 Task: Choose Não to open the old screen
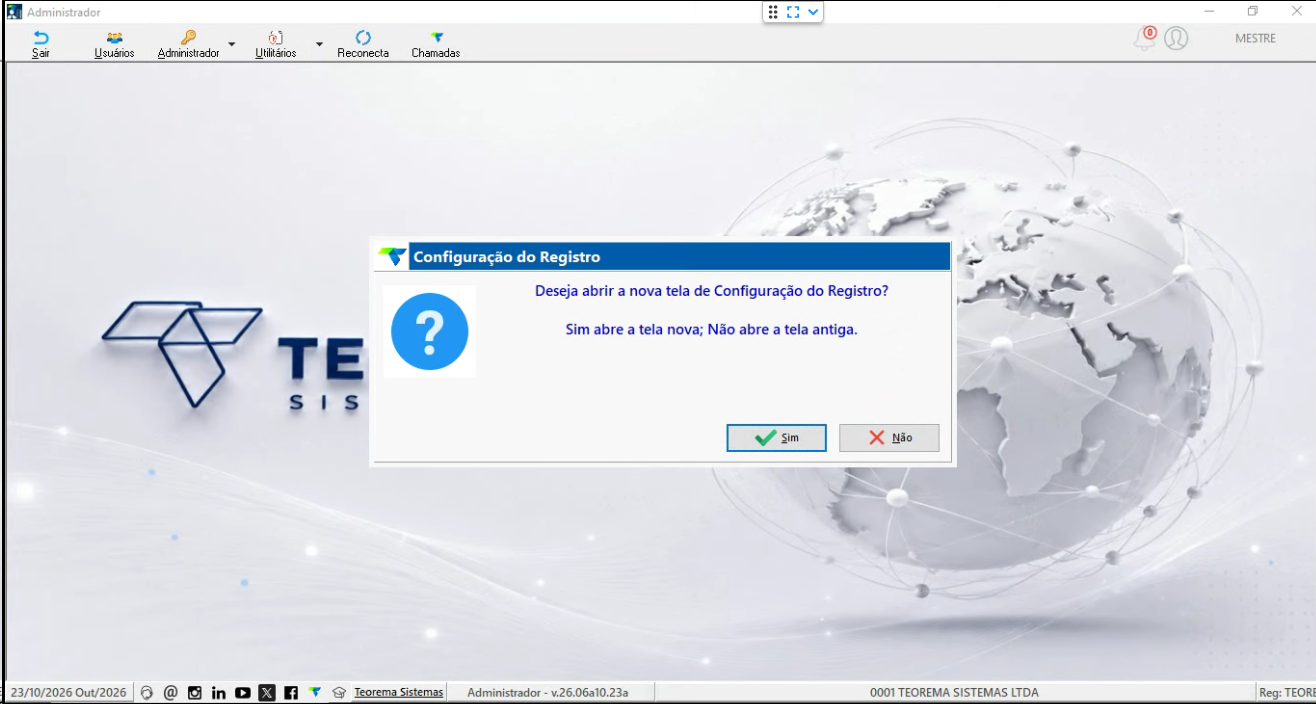[889, 438]
